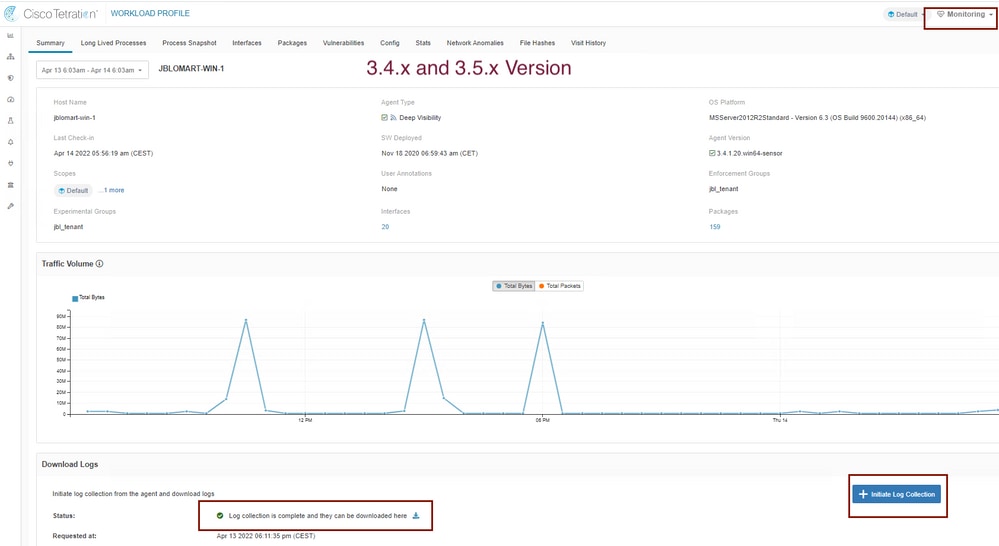This screenshot has height=546, width=999.
Task: Click the 06 PM axis label on chart
Action: tap(543, 420)
